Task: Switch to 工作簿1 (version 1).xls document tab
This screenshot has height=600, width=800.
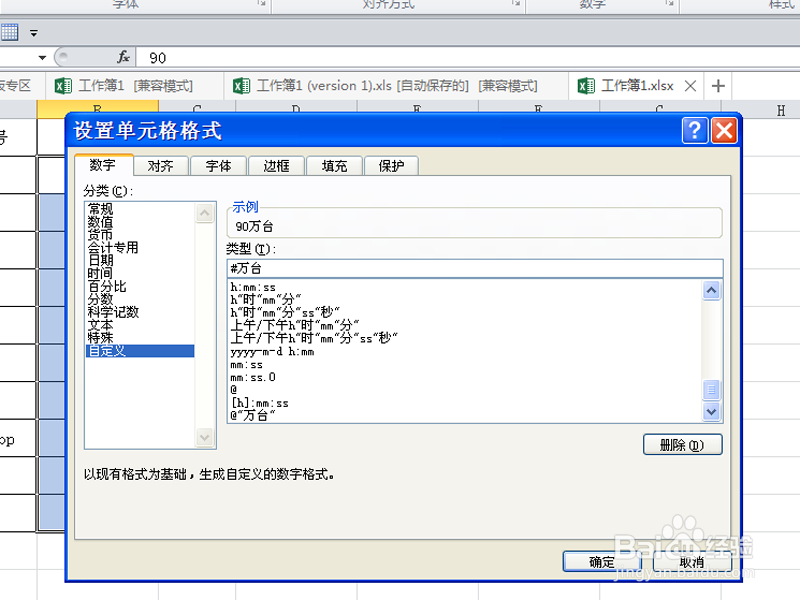Action: [396, 86]
